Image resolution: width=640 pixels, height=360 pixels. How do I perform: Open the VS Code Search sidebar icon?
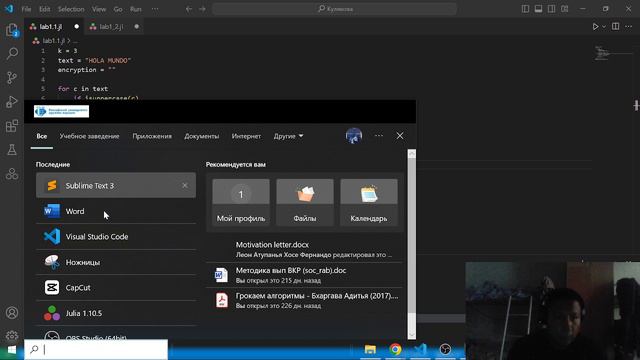[12, 53]
